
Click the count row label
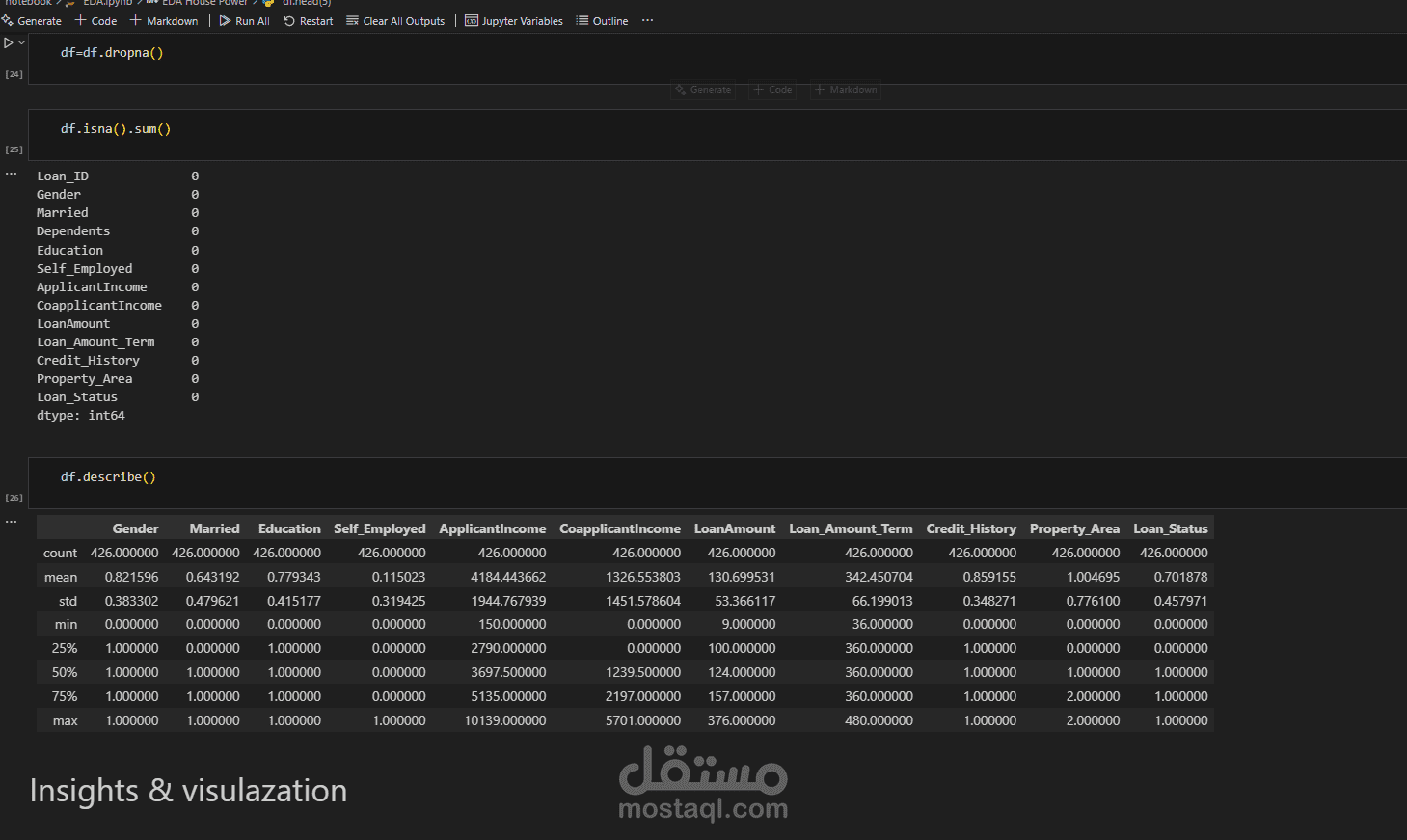tap(60, 553)
